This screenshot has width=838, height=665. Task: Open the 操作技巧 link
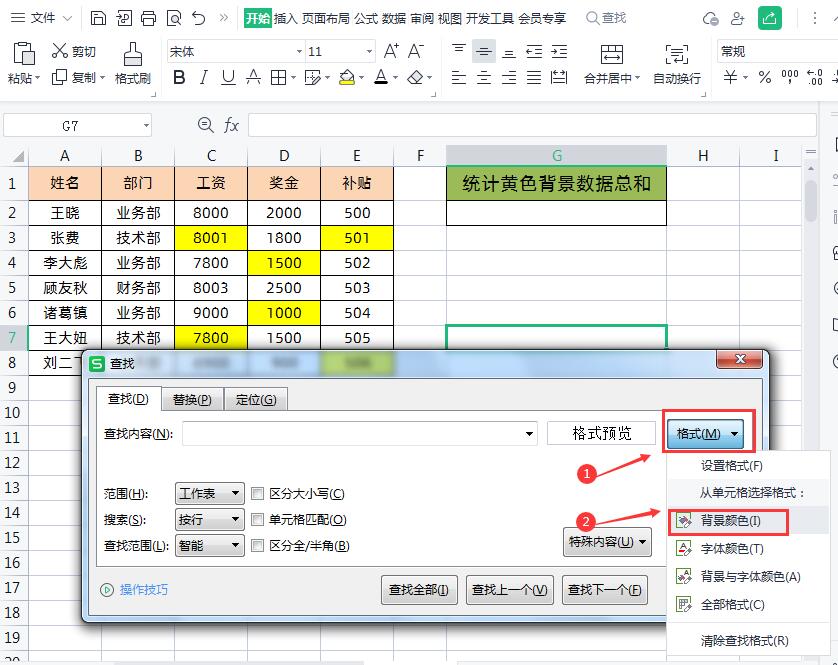point(143,590)
